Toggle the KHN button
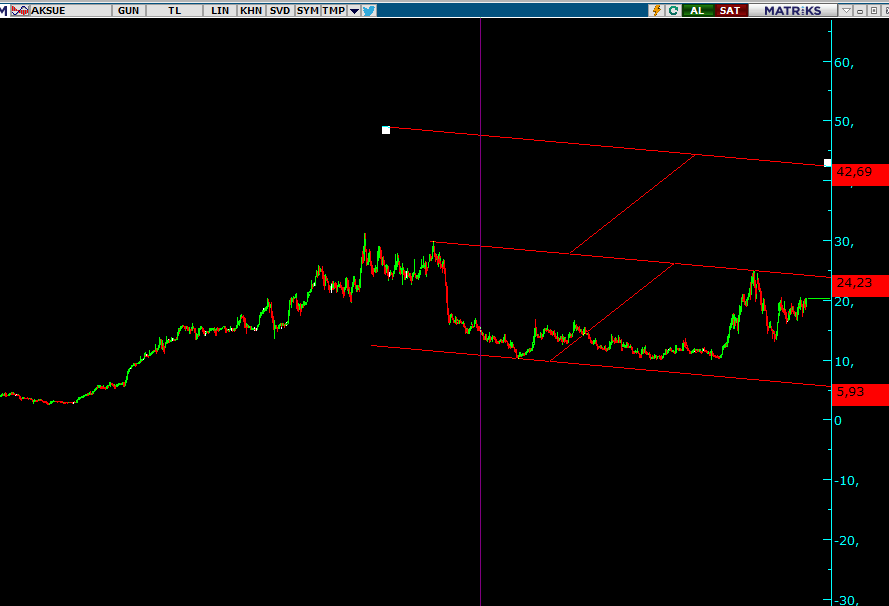Screen dimensions: 889x606 251,10
